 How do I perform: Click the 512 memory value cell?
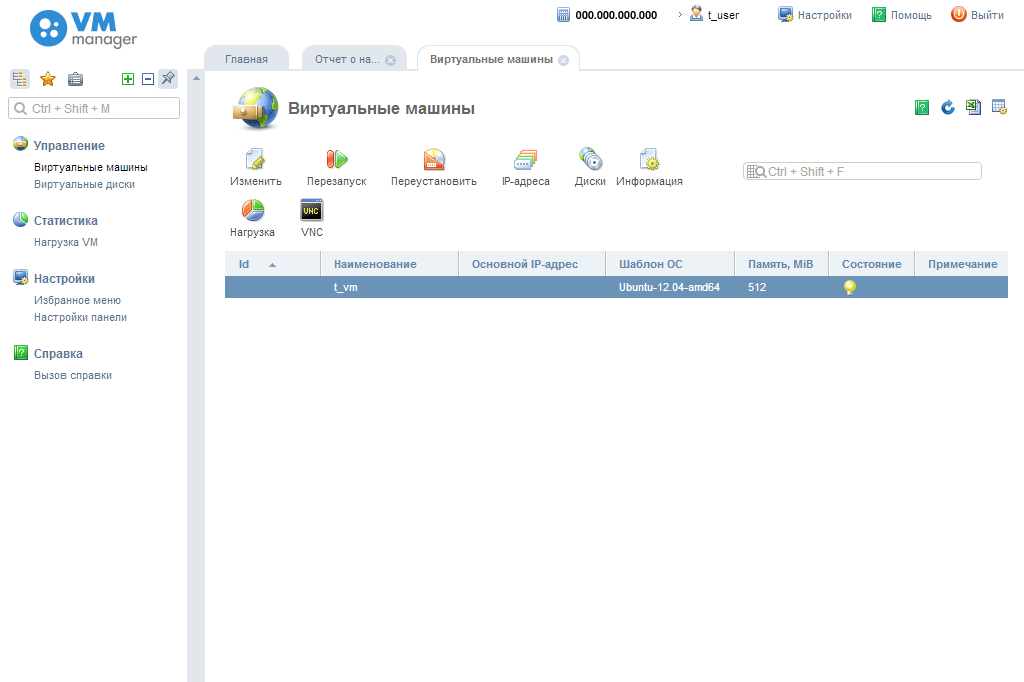(x=781, y=287)
